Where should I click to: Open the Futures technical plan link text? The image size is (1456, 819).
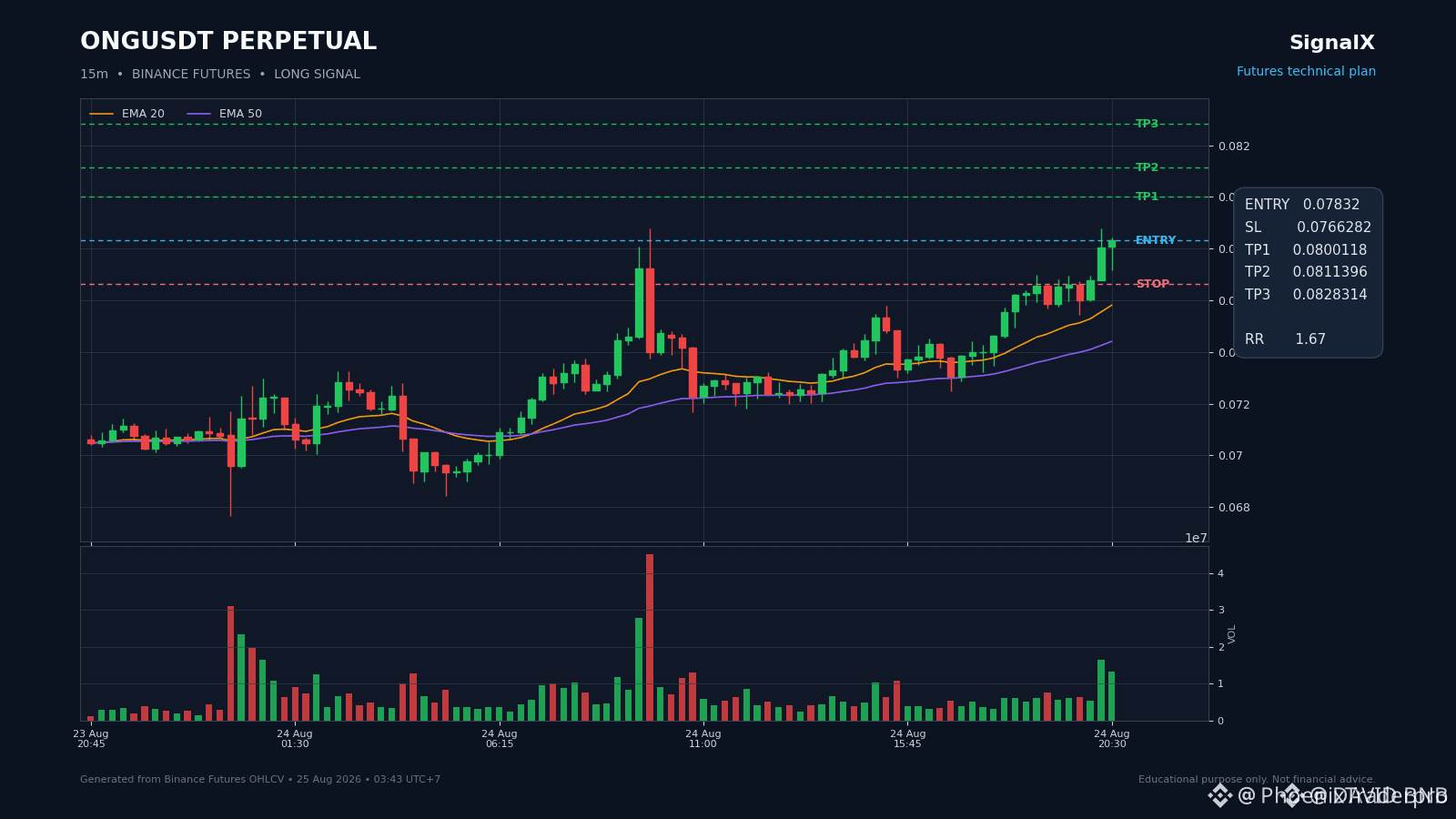(x=1306, y=72)
